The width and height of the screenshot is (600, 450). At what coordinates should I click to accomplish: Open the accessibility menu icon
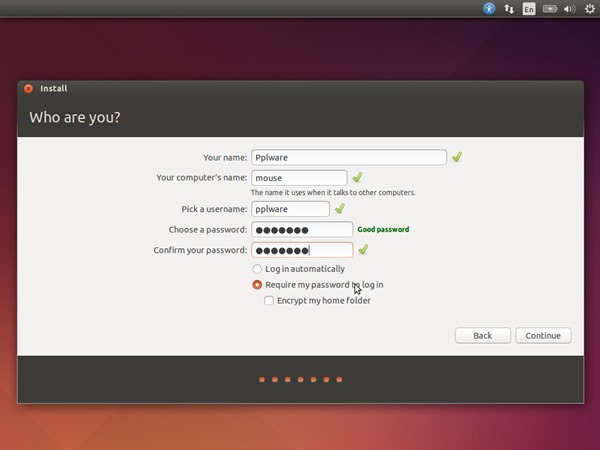(x=489, y=9)
